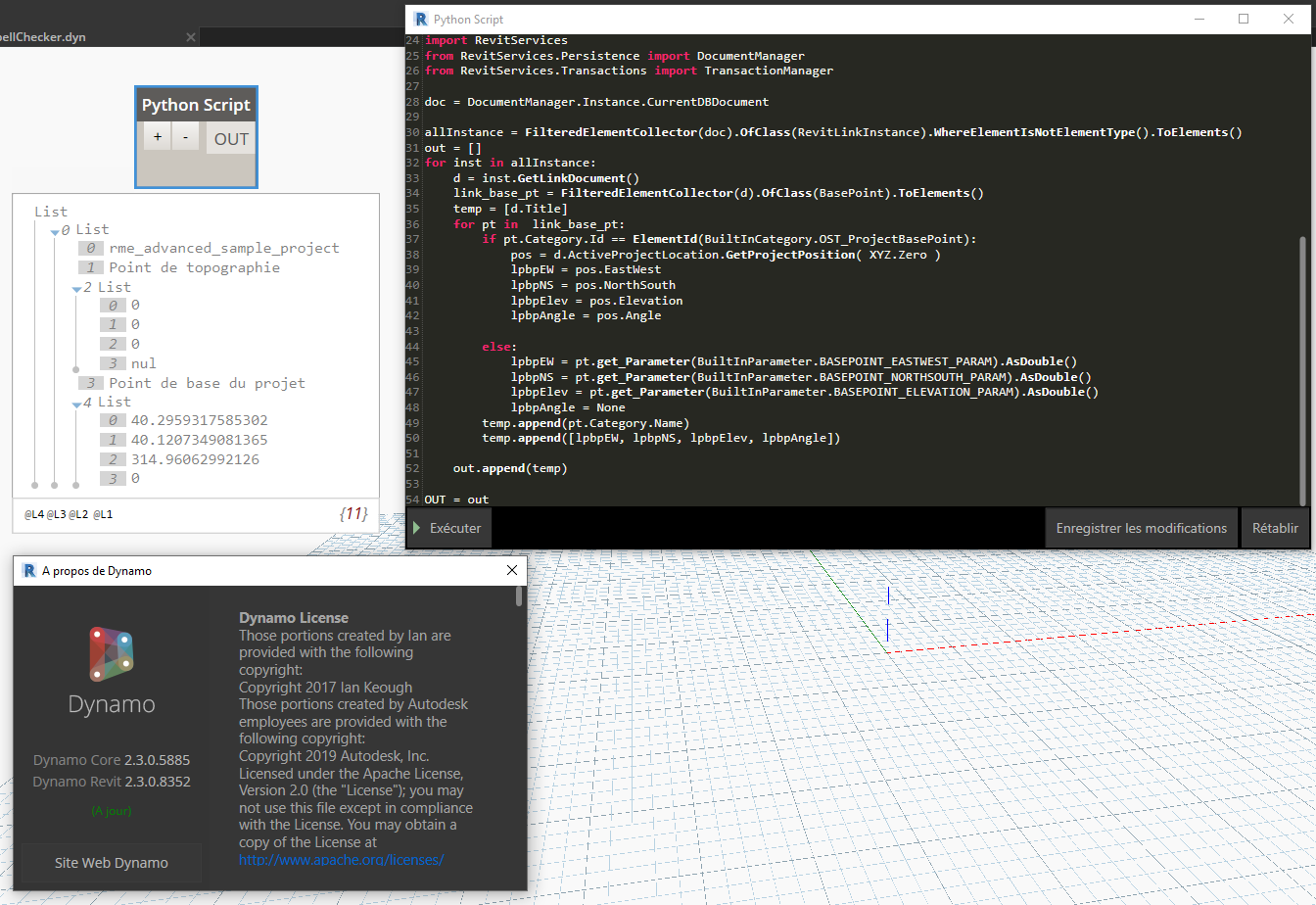Screen dimensions: 1316x905
Task: Click the plus button on Python Script node
Action: pos(158,138)
